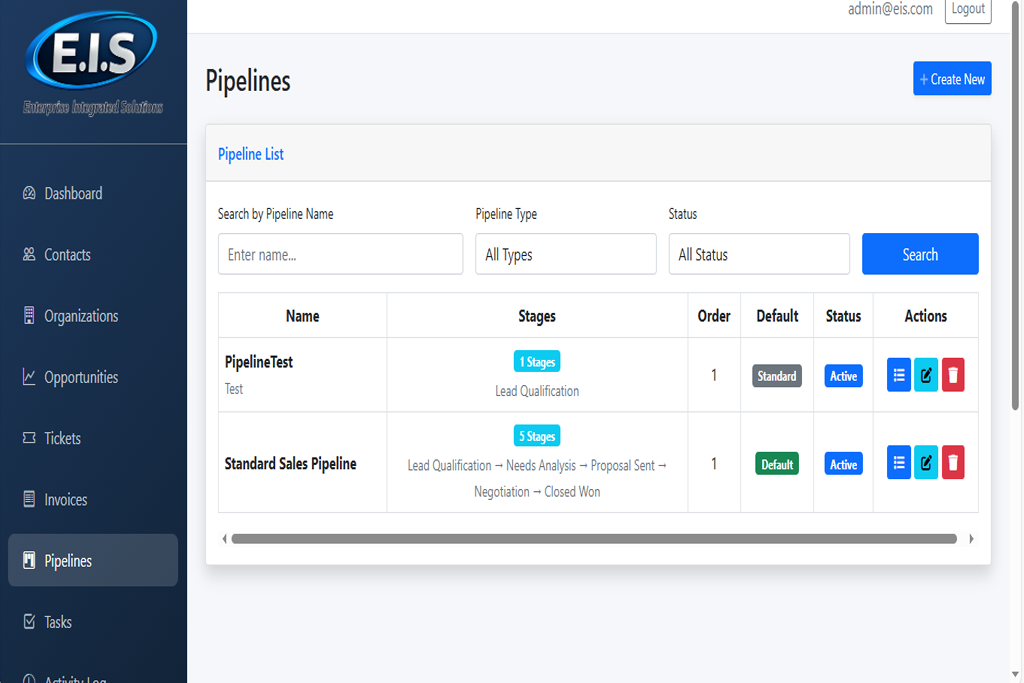Navigate to Tickets section
The width and height of the screenshot is (1024, 683).
pyautogui.click(x=62, y=438)
